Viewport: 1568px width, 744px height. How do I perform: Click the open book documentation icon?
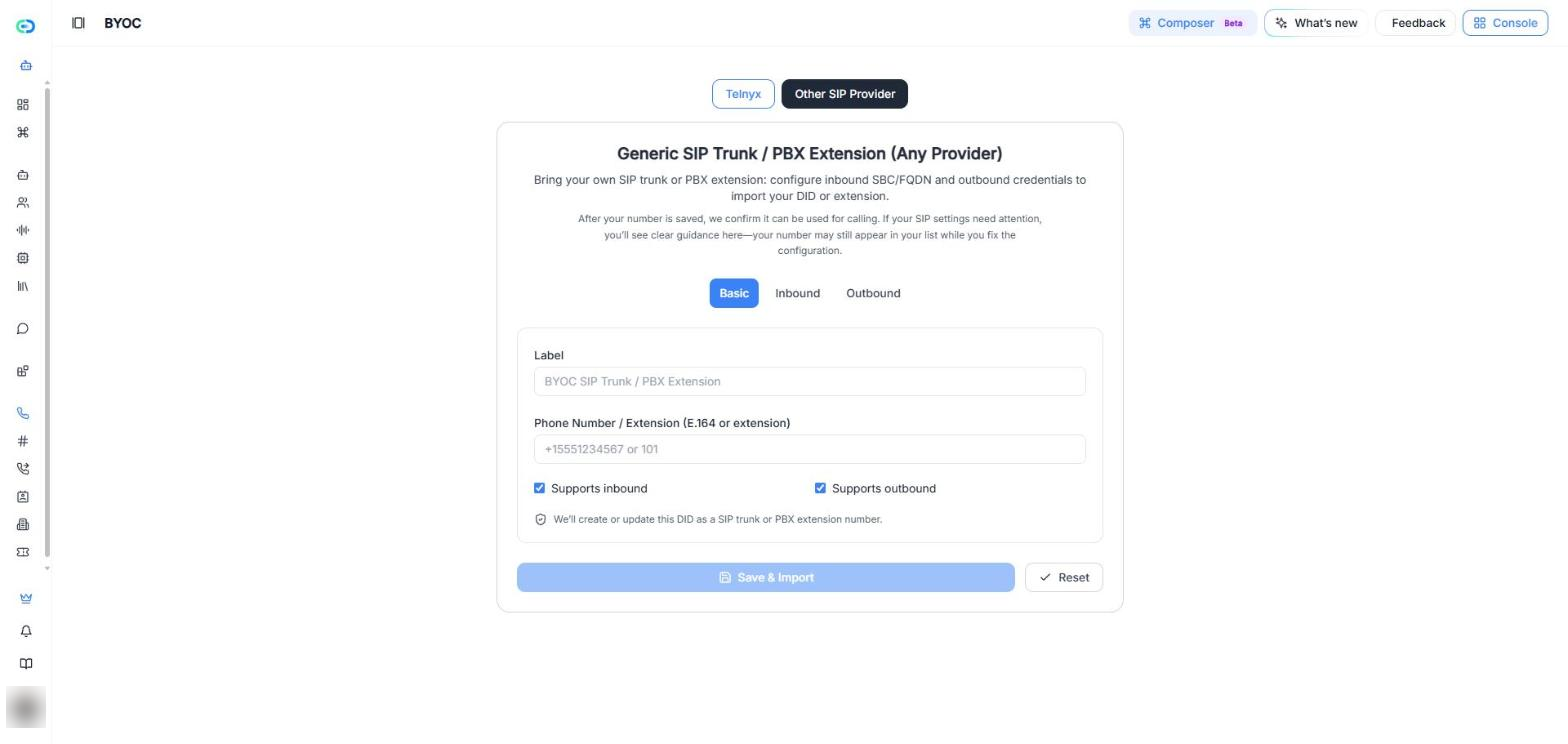[x=26, y=664]
